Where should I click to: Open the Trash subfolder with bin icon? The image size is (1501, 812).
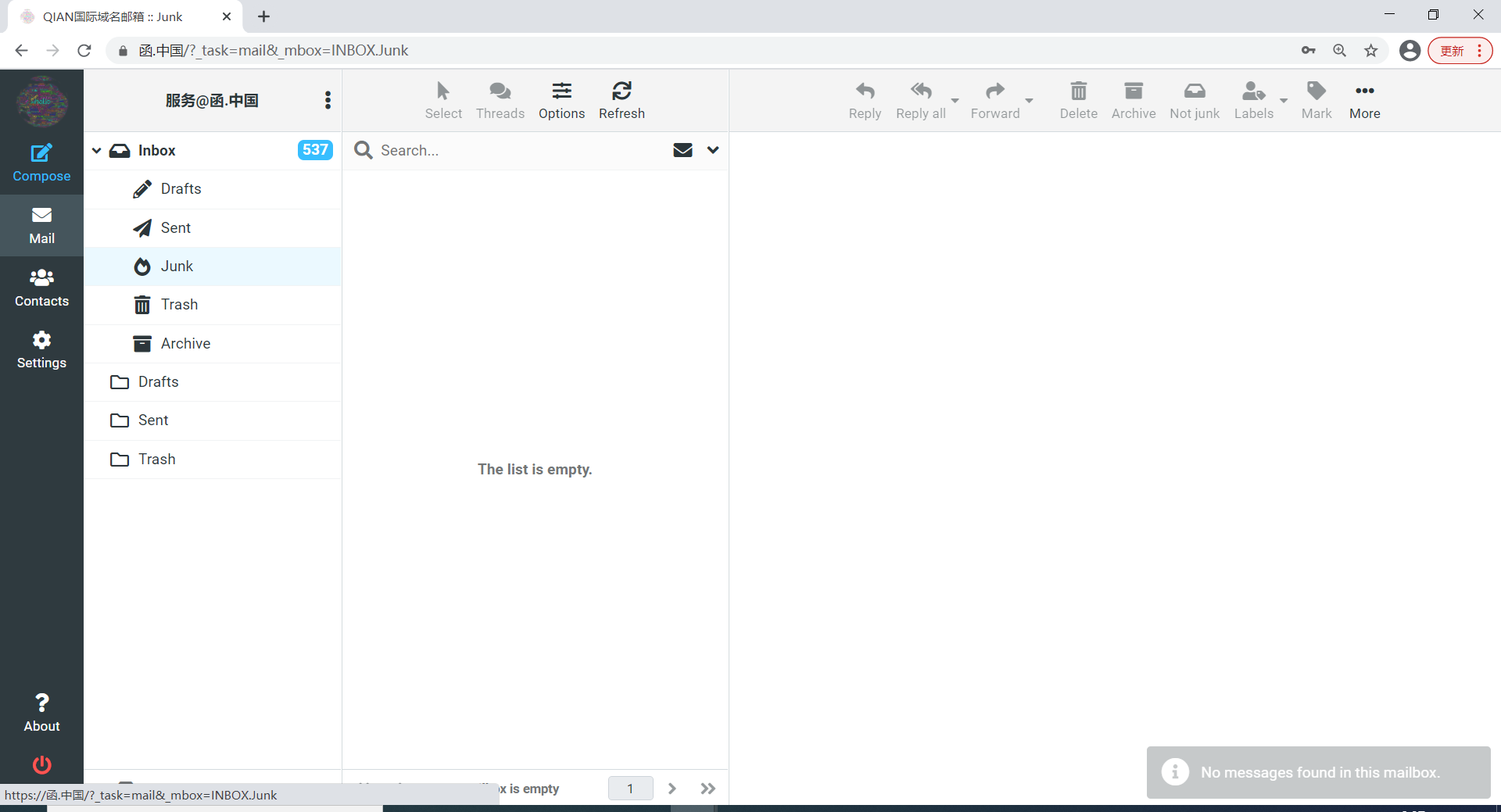pos(212,305)
